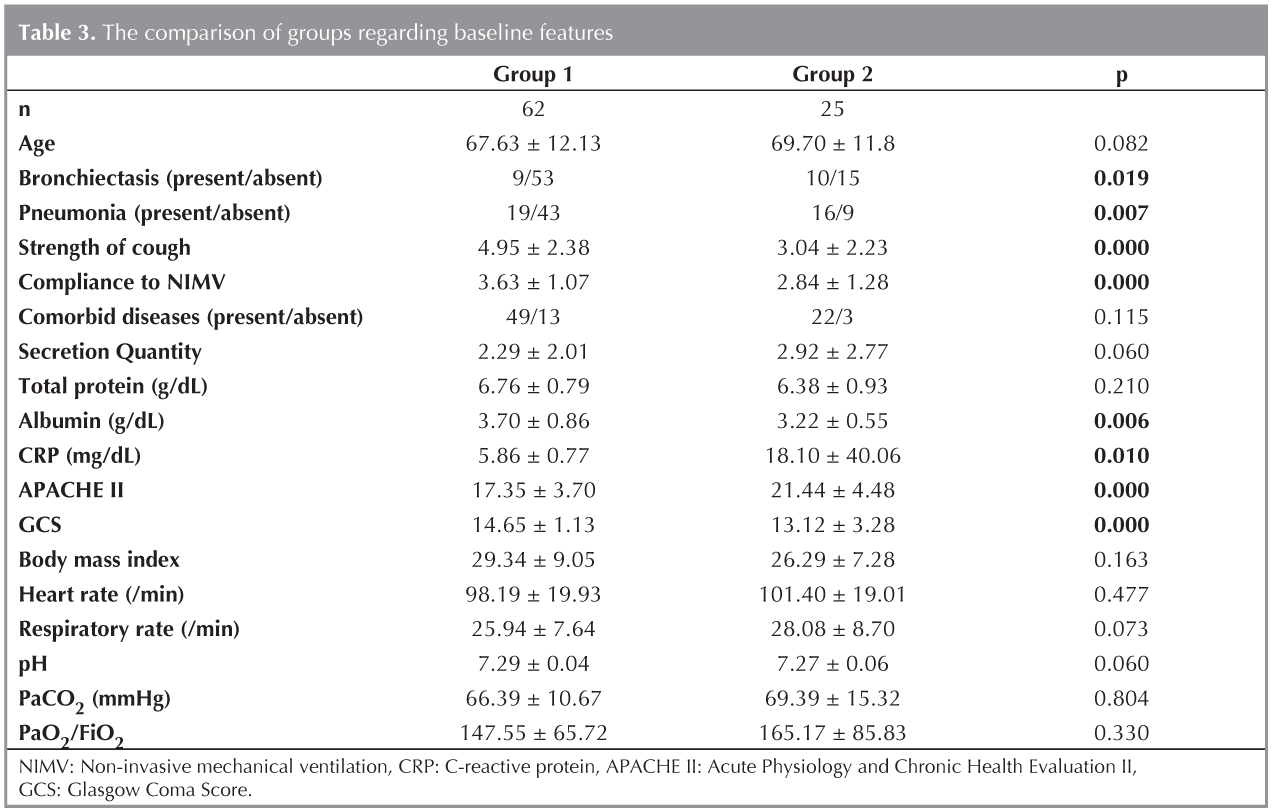The width and height of the screenshot is (1272, 812).
Task: Select Group 2 CRP value 18.10 ± 40.06
Action: (x=832, y=456)
